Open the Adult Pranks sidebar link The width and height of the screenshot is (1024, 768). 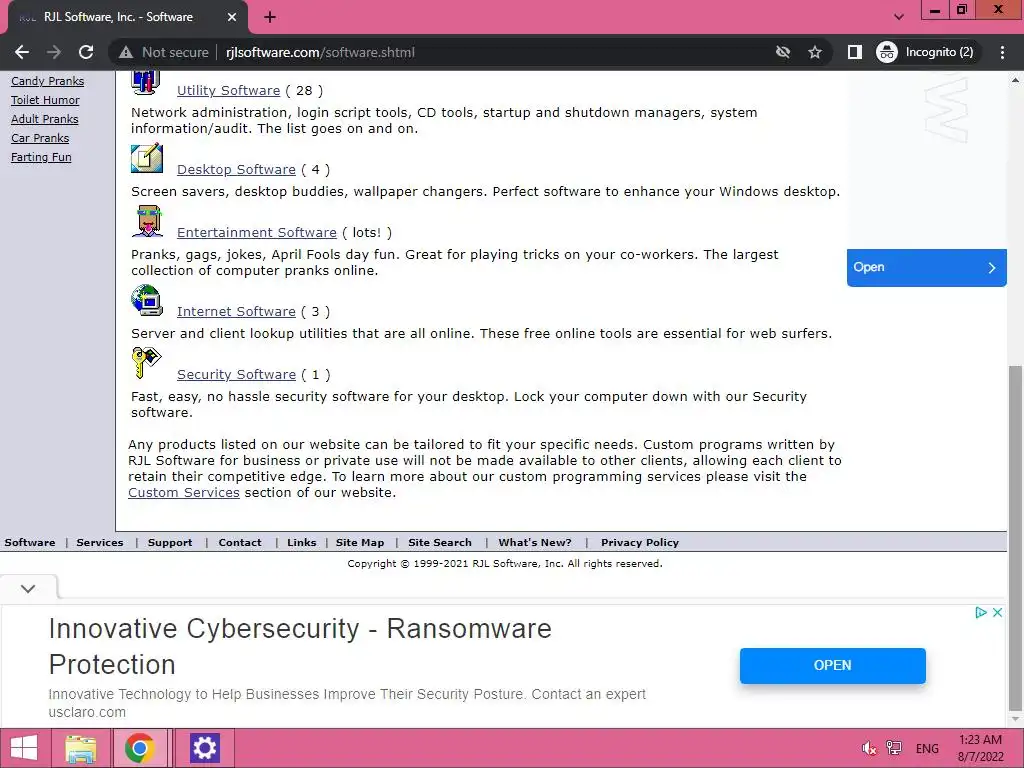[44, 119]
